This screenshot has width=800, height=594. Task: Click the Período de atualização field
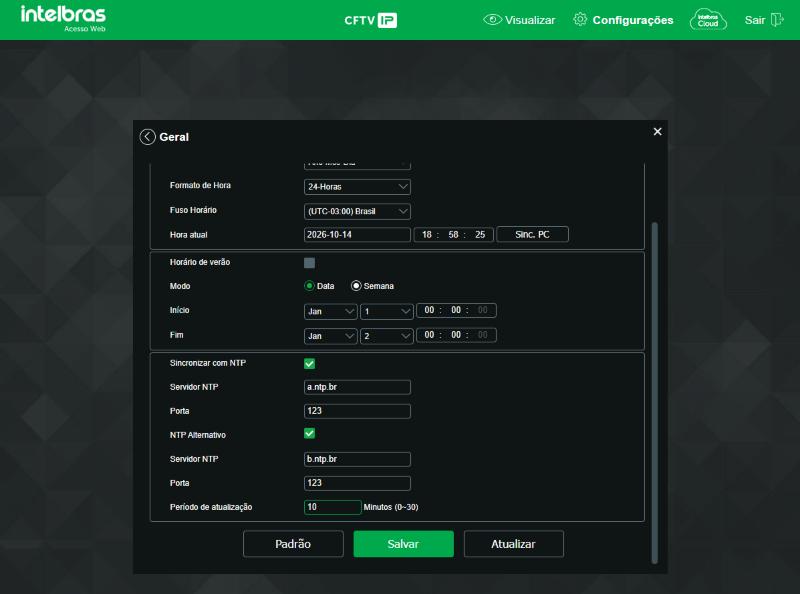click(x=333, y=507)
